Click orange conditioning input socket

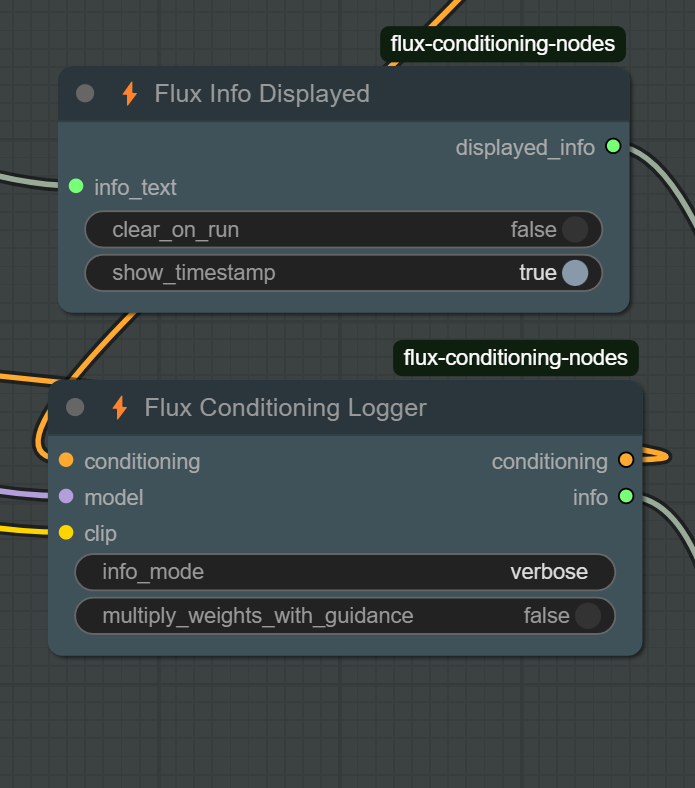(66, 461)
